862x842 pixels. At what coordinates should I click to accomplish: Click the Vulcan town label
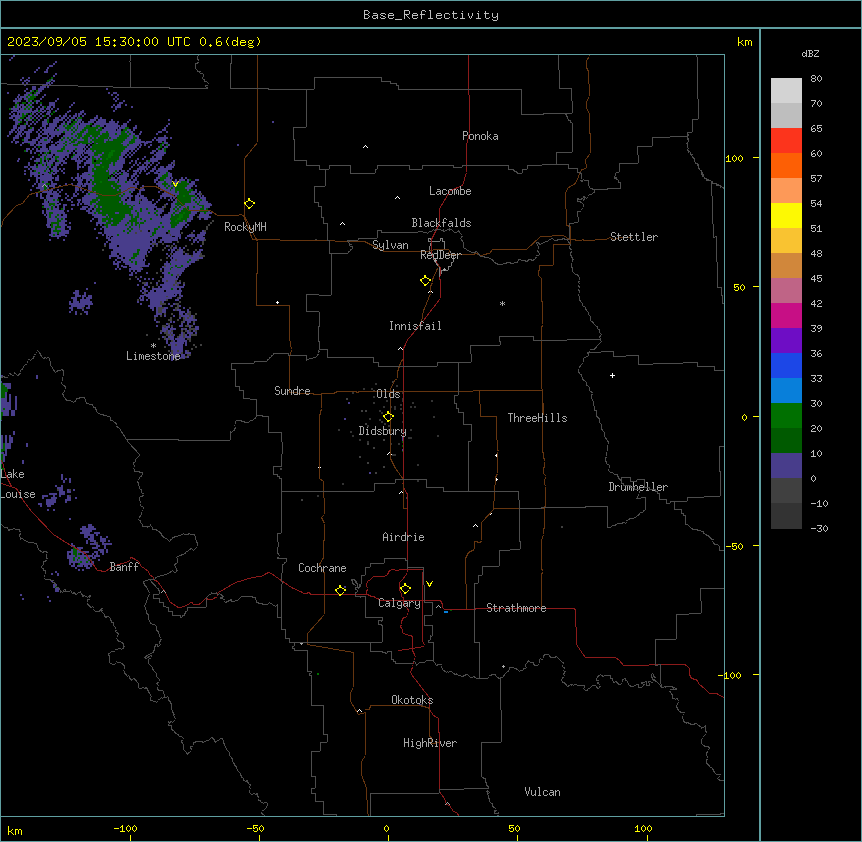click(x=542, y=792)
